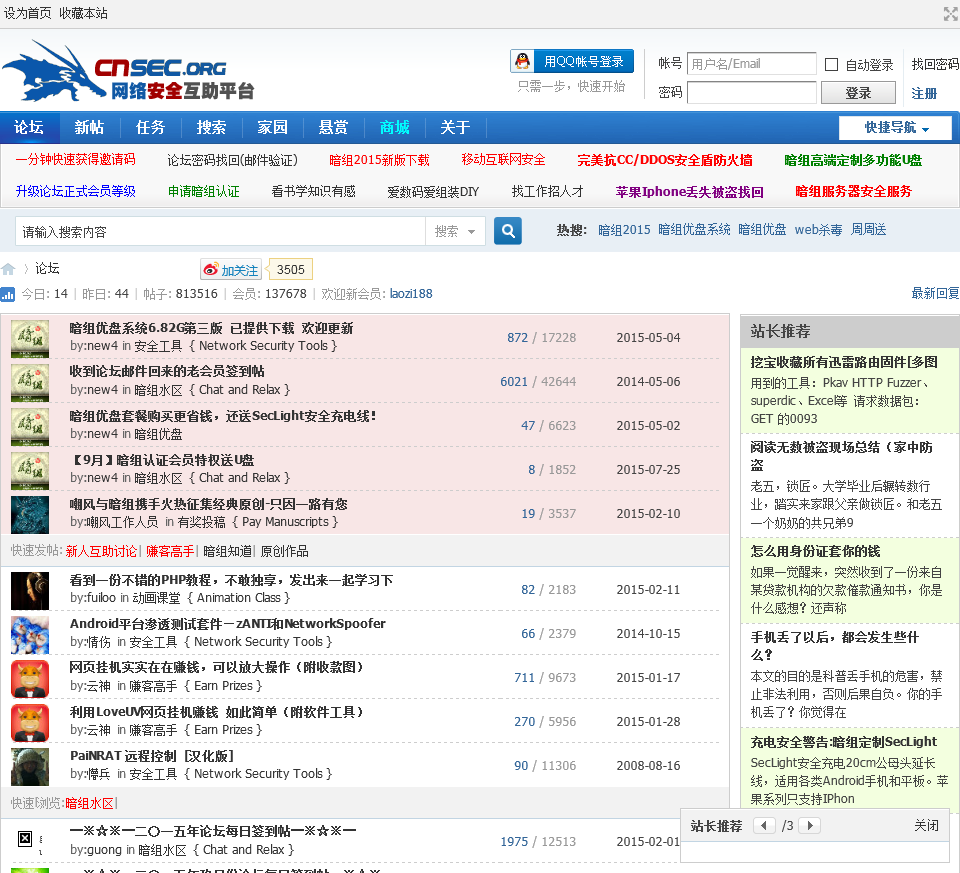Go to next recommended item arrow
This screenshot has height=873, width=960.
[809, 826]
